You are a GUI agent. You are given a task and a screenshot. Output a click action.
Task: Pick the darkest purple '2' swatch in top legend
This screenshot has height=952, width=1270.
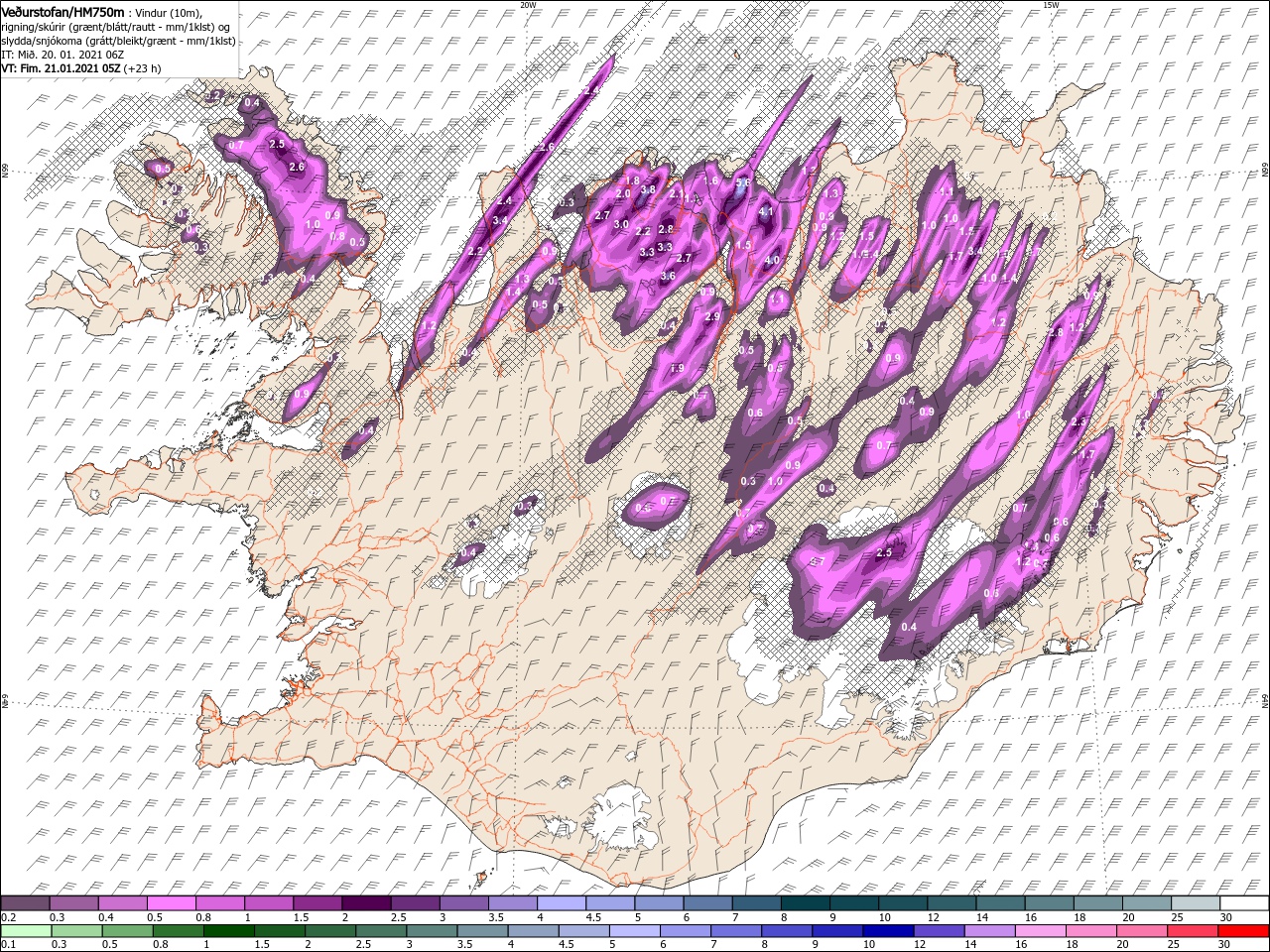(x=366, y=903)
